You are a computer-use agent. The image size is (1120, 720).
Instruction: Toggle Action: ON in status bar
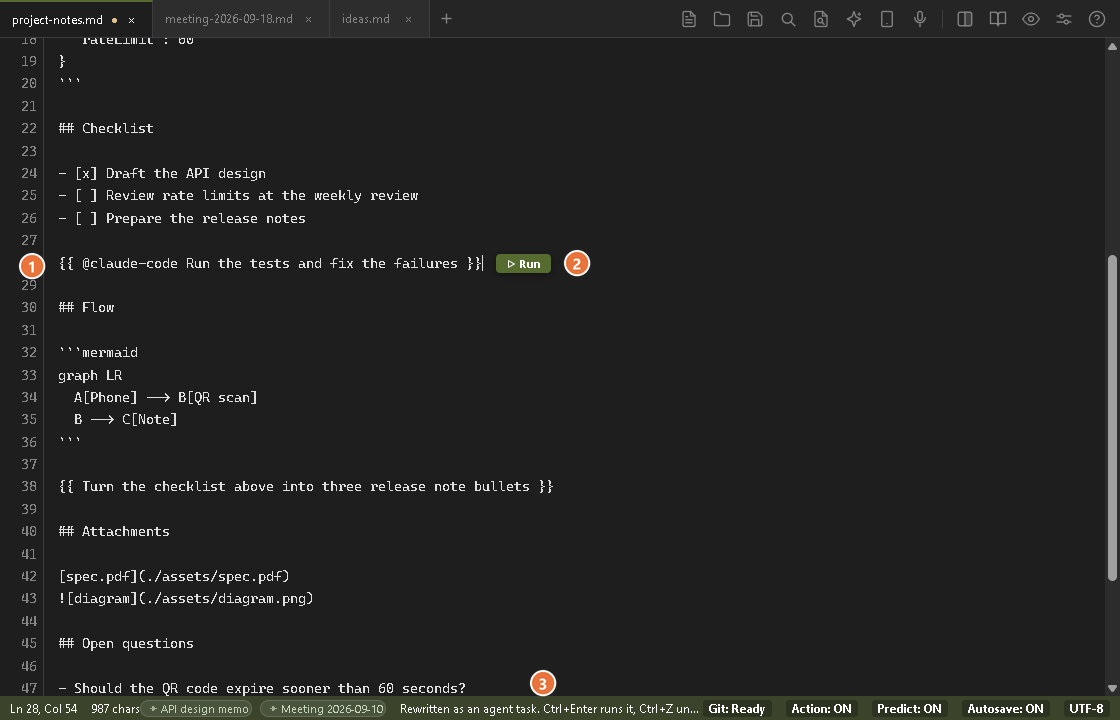tap(821, 709)
